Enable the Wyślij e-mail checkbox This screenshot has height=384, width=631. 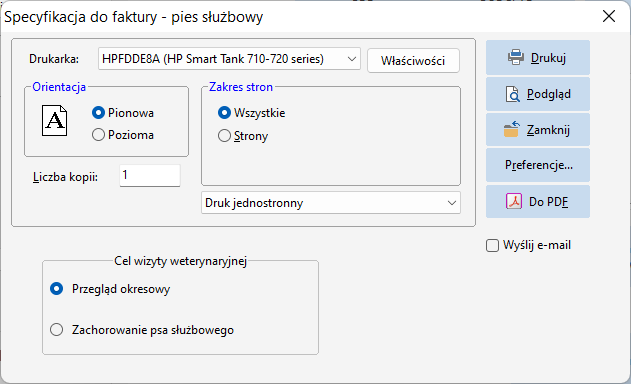click(x=492, y=245)
